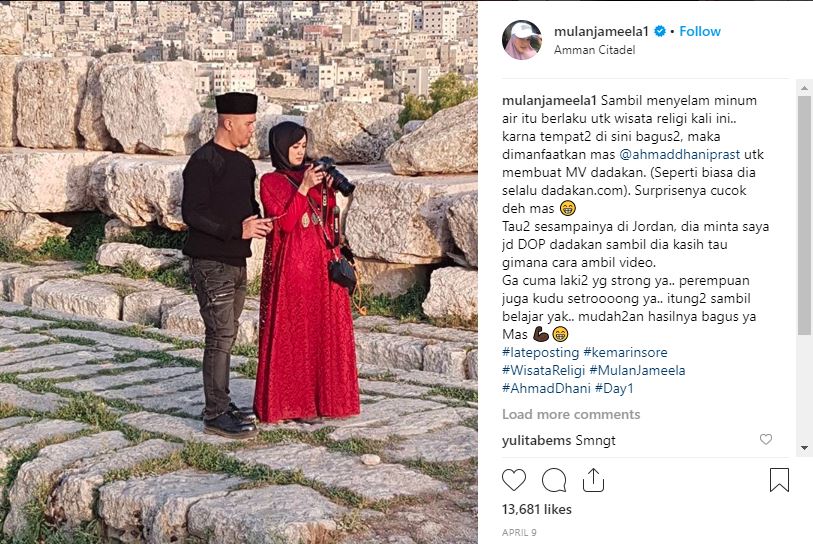View the list of 13,681 likes
Image resolution: width=813 pixels, height=544 pixels.
(x=537, y=509)
